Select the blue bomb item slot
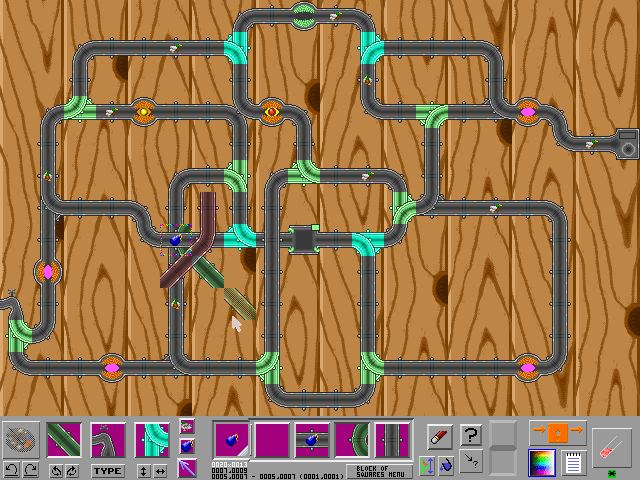The image size is (640, 480). tap(231, 439)
